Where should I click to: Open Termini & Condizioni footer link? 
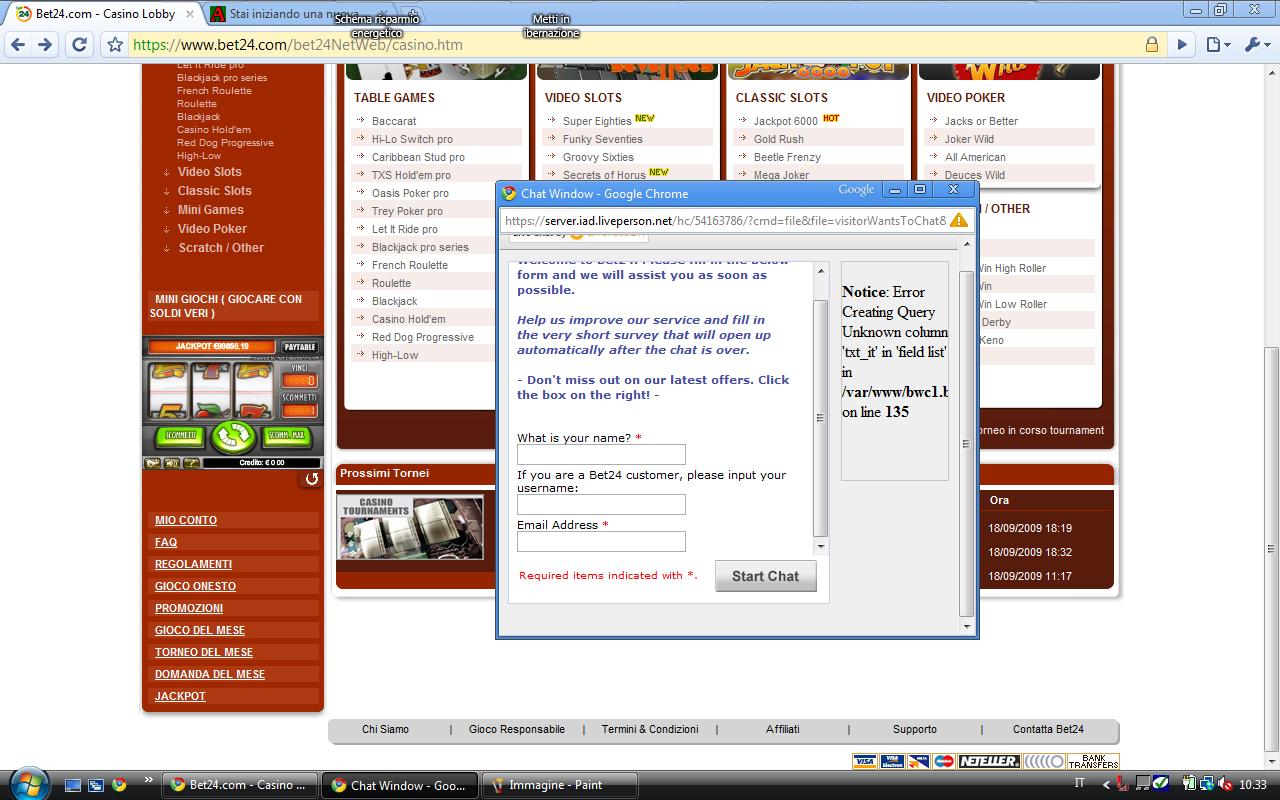(650, 729)
